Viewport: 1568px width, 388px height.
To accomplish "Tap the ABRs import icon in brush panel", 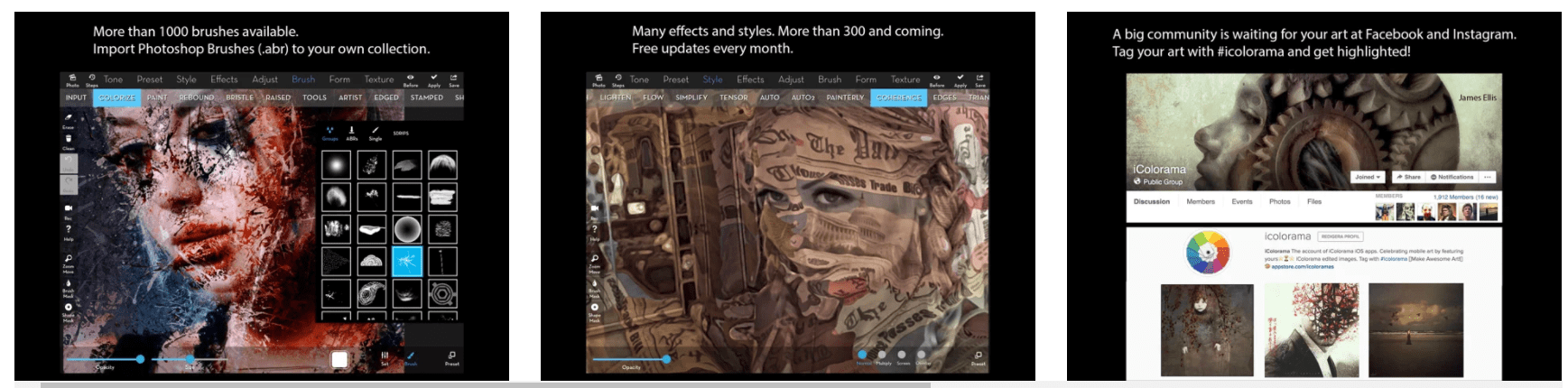I will 352,133.
